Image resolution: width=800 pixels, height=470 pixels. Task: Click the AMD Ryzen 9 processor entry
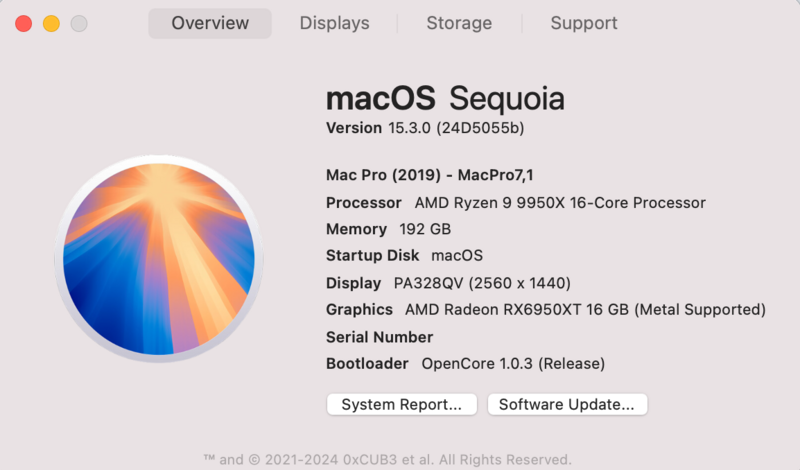(x=560, y=203)
